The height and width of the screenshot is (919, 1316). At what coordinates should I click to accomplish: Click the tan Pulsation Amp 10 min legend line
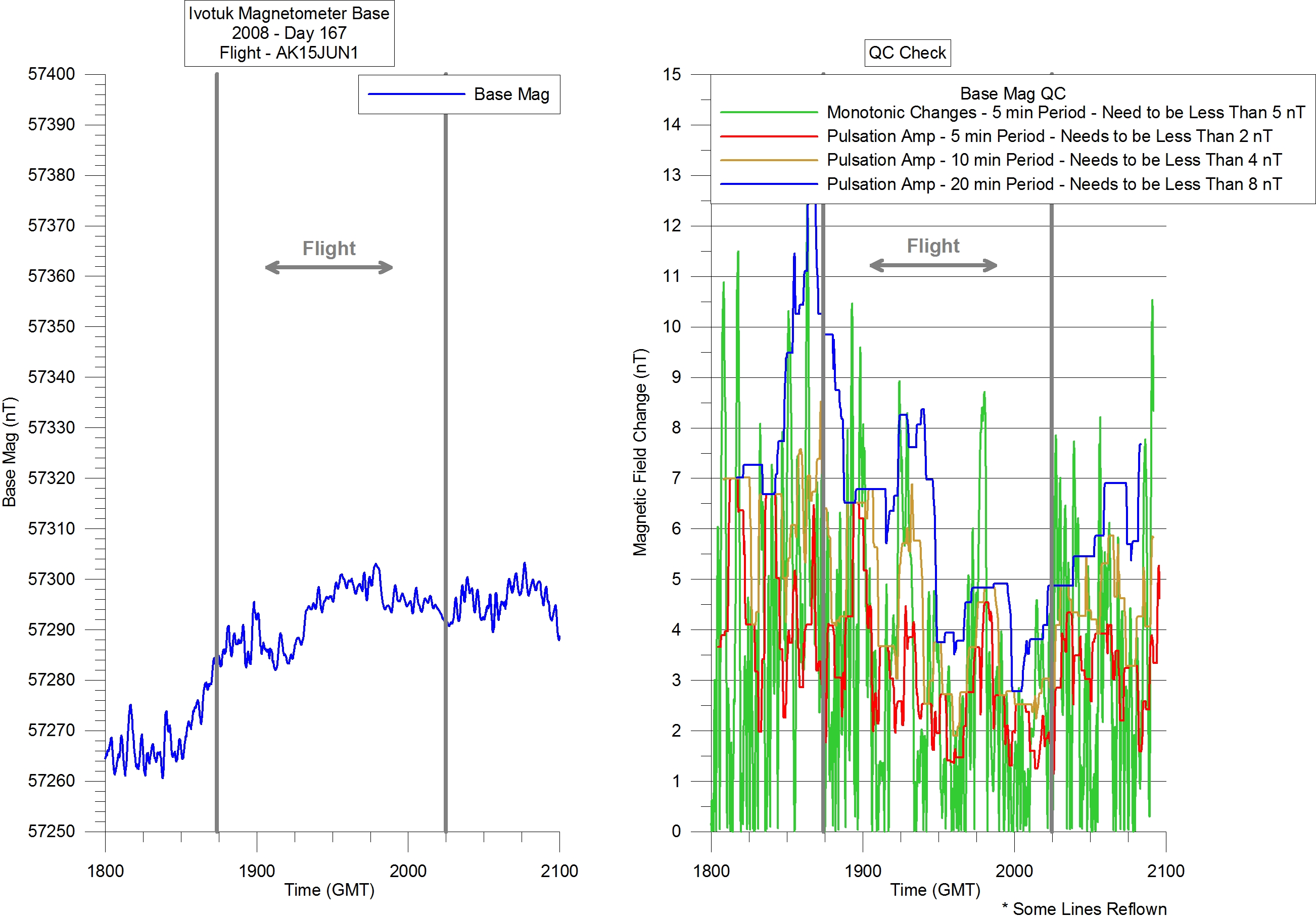pyautogui.click(x=768, y=161)
